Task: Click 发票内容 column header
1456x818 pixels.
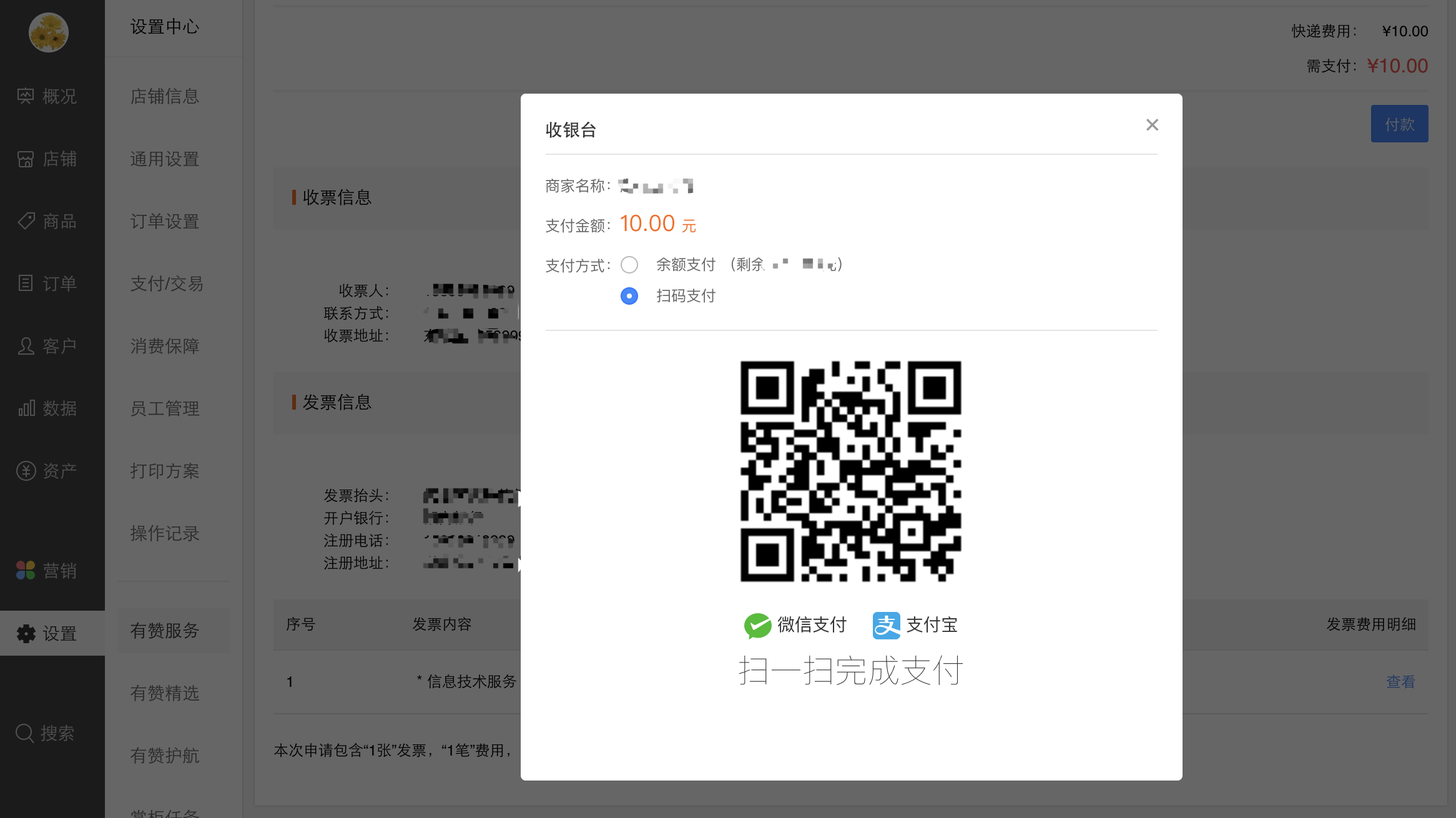Action: (x=442, y=624)
